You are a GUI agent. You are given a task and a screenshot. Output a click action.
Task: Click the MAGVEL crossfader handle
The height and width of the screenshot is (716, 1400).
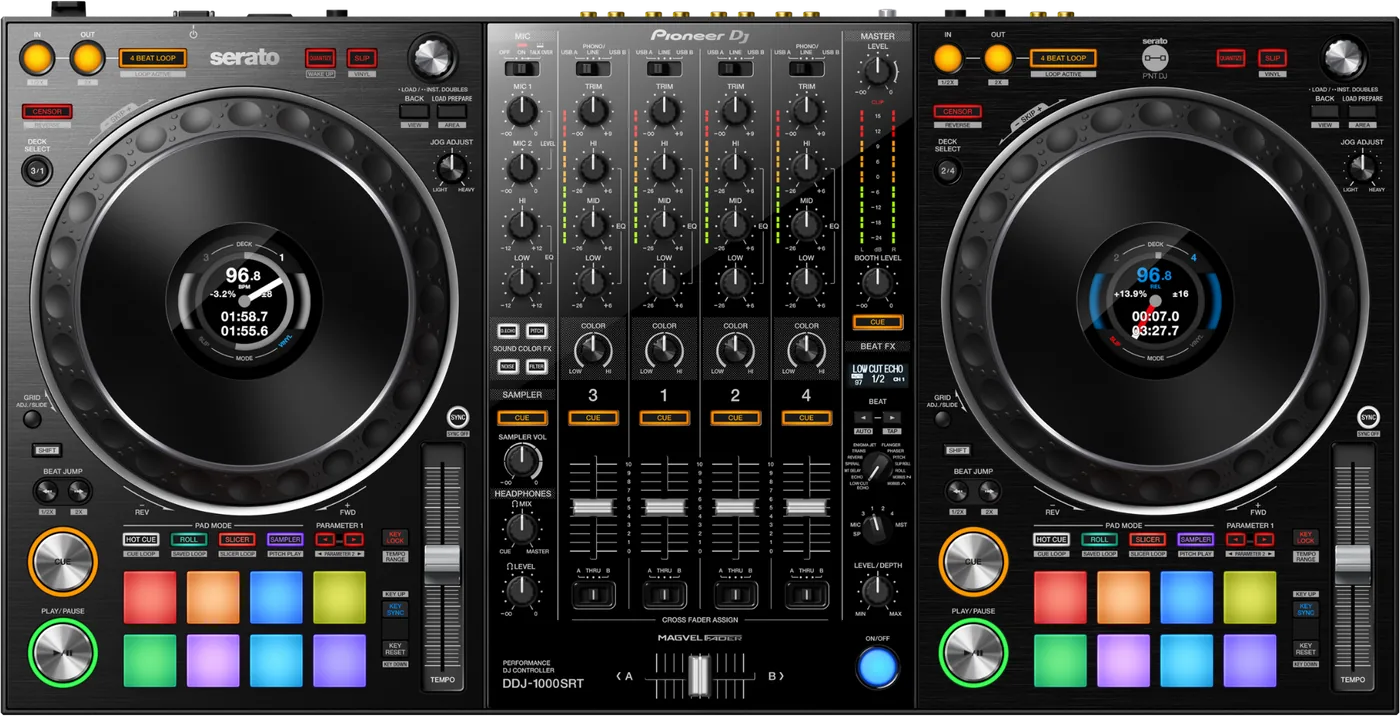click(x=698, y=675)
